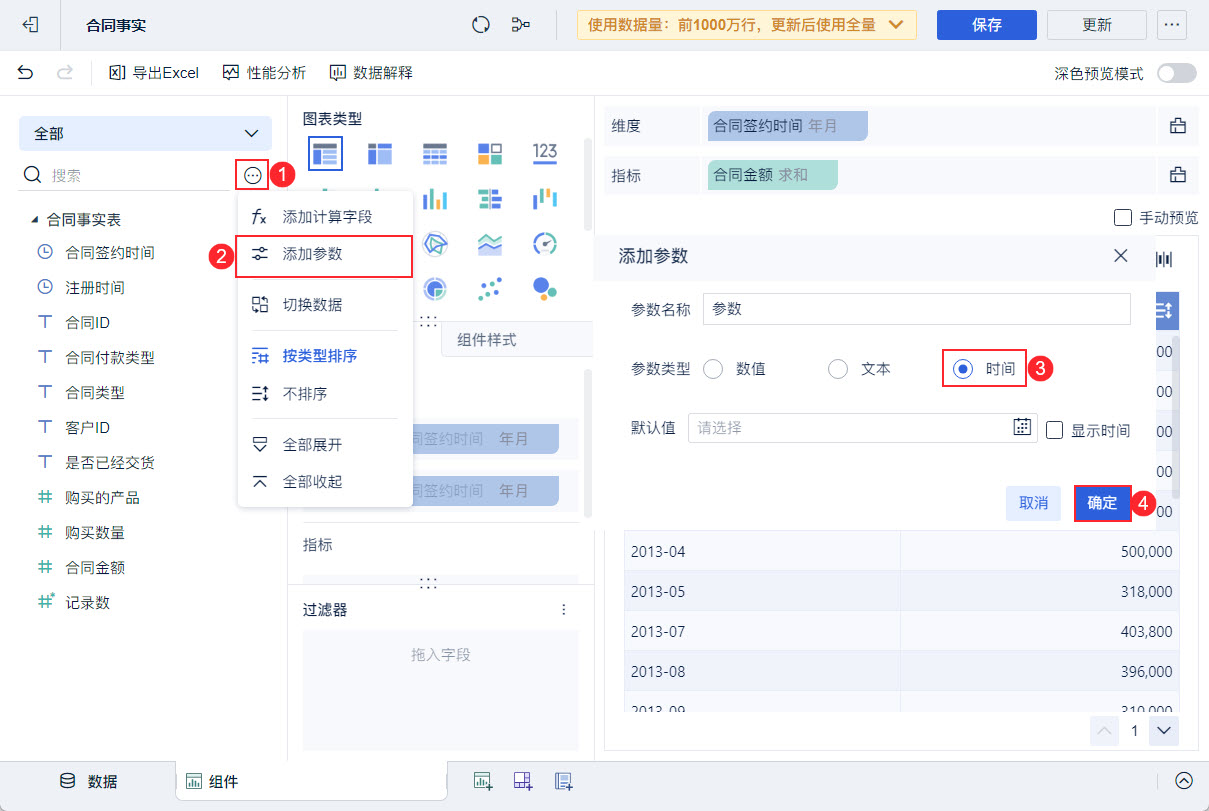This screenshot has width=1209, height=811.
Task: Choose 按类型排序 from the menu
Action: 325,355
